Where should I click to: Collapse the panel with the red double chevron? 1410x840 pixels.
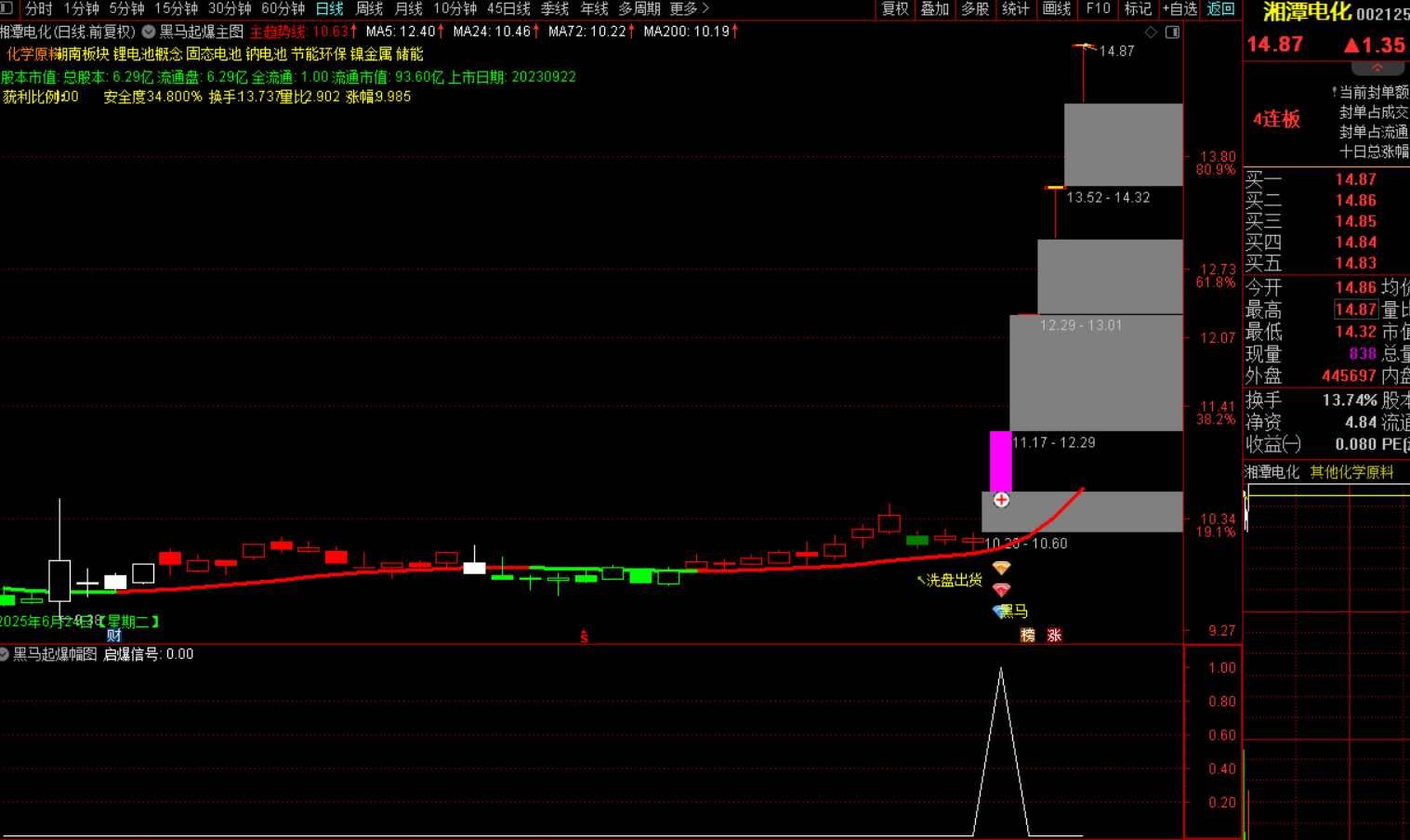point(1377,68)
